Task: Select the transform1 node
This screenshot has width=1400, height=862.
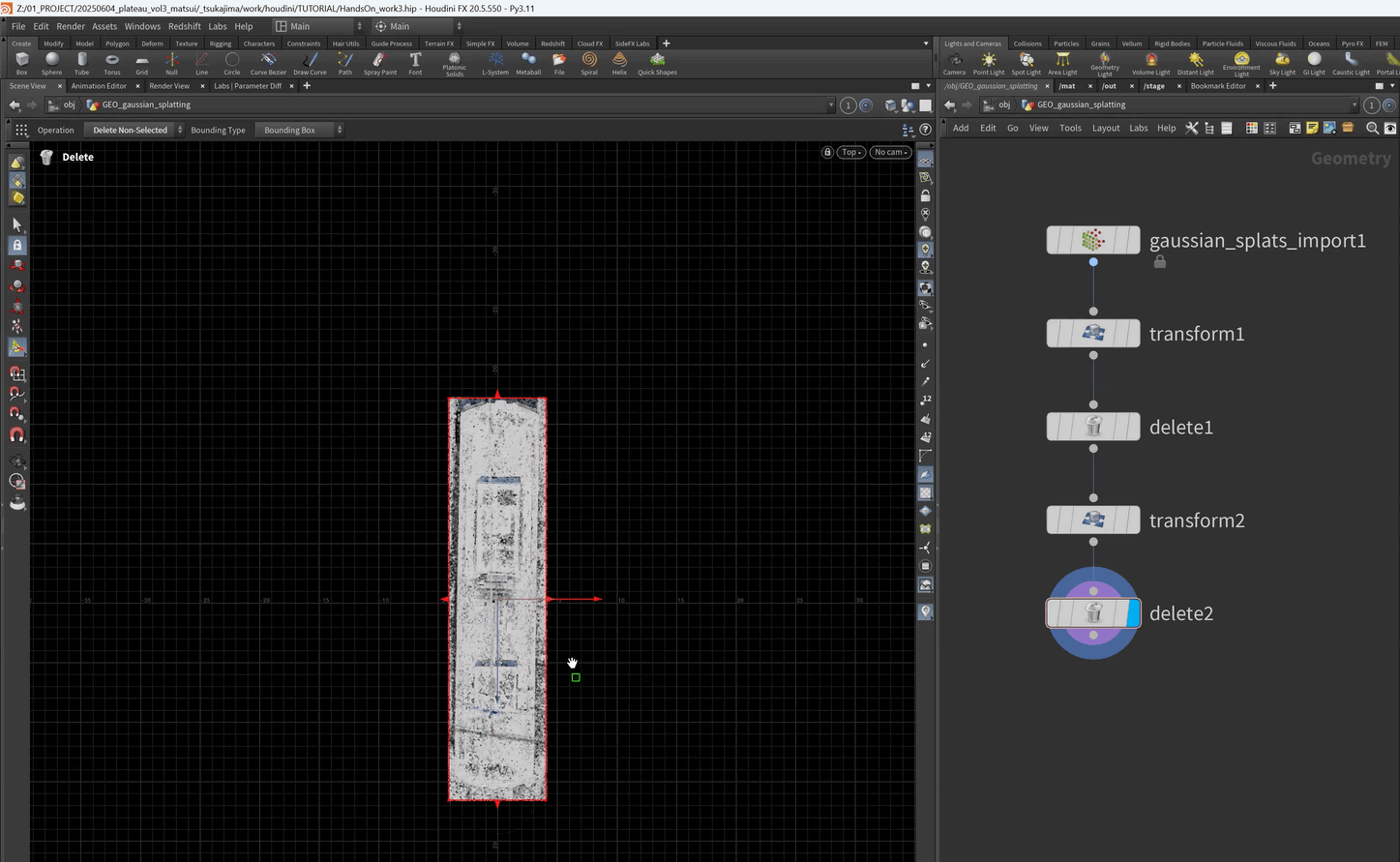Action: coord(1093,334)
